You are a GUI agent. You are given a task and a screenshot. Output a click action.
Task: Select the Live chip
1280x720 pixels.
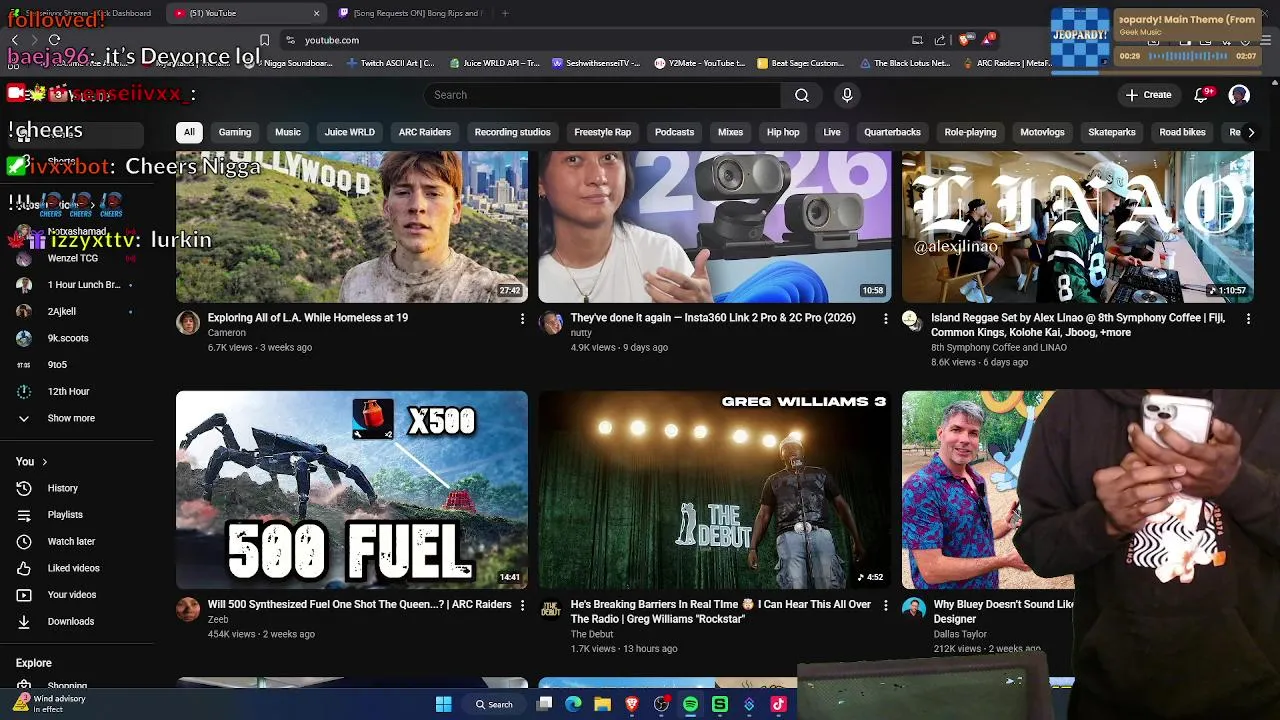pos(832,132)
